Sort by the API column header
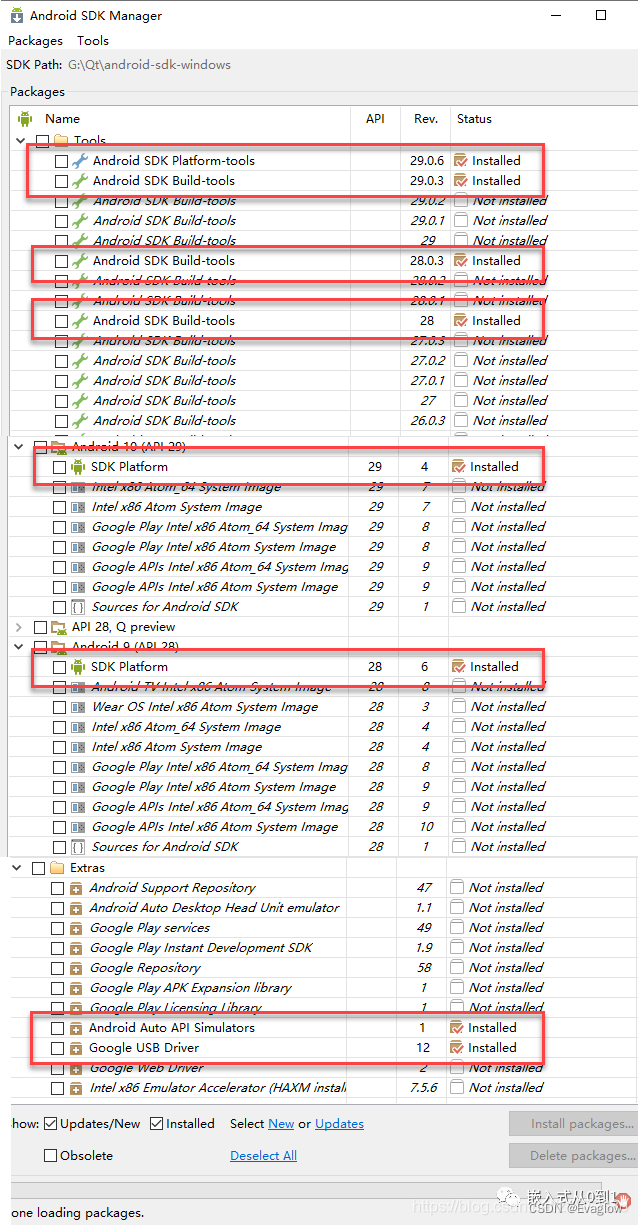The width and height of the screenshot is (638, 1225). [375, 118]
